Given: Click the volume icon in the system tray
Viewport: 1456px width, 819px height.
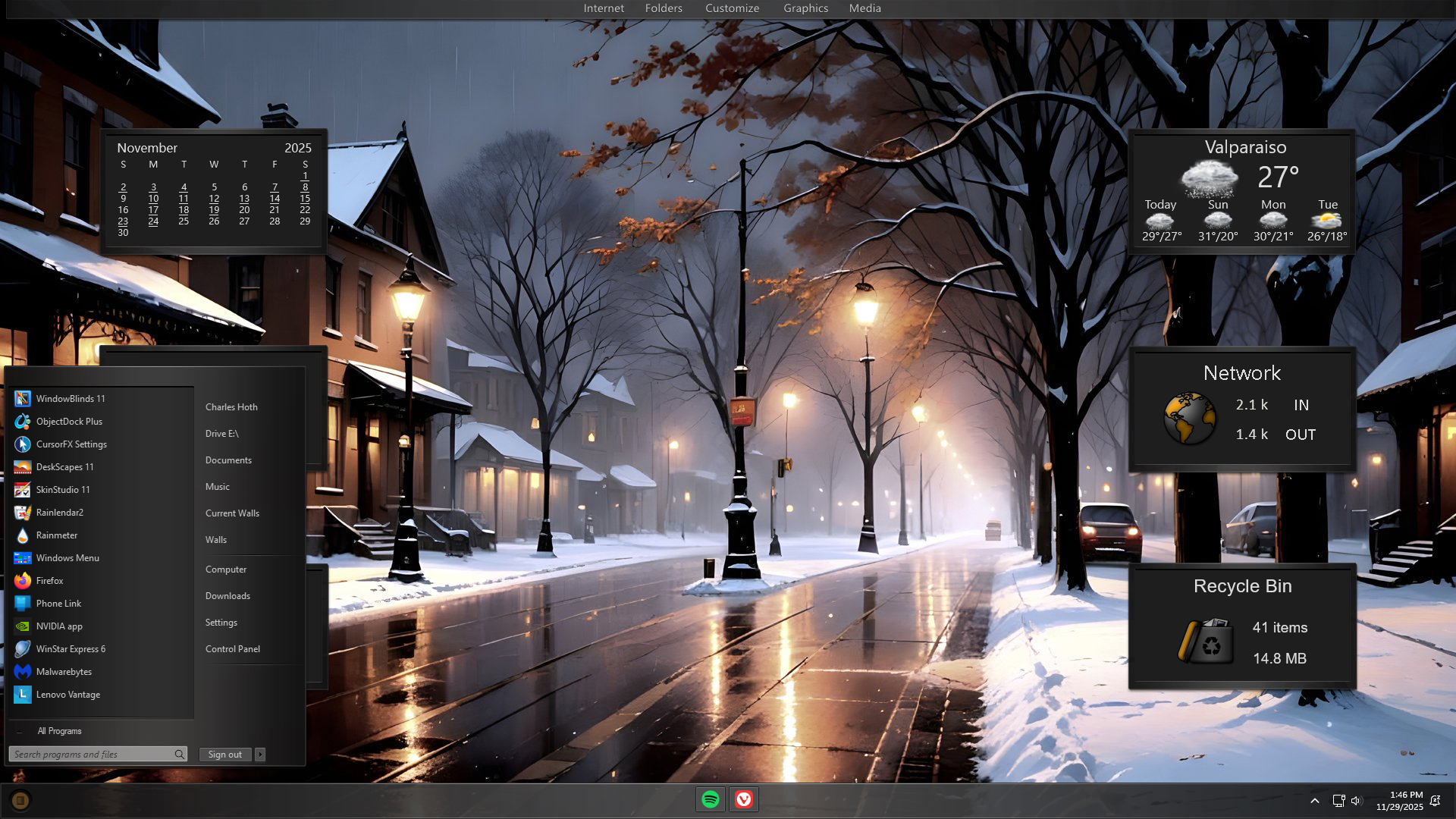Looking at the screenshot, I should click(x=1357, y=801).
